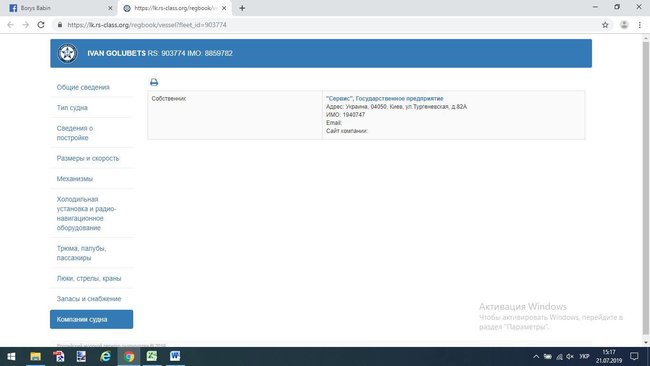This screenshot has height=366, width=650.
Task: Click the Собственник table cell
Action: click(x=235, y=115)
